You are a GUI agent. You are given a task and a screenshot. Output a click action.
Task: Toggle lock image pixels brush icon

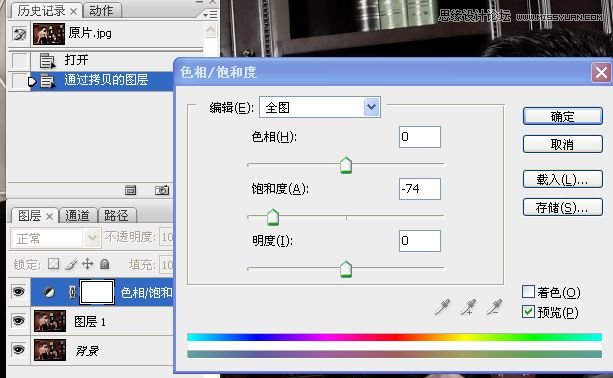pyautogui.click(x=71, y=264)
